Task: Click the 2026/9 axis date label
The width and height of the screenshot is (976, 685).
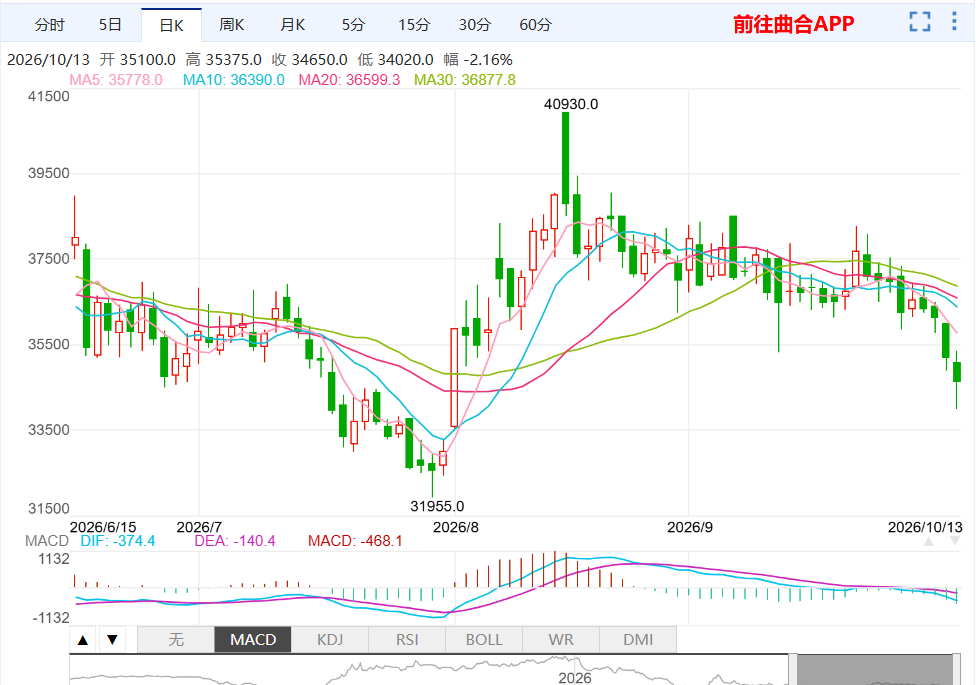Action: [x=690, y=527]
